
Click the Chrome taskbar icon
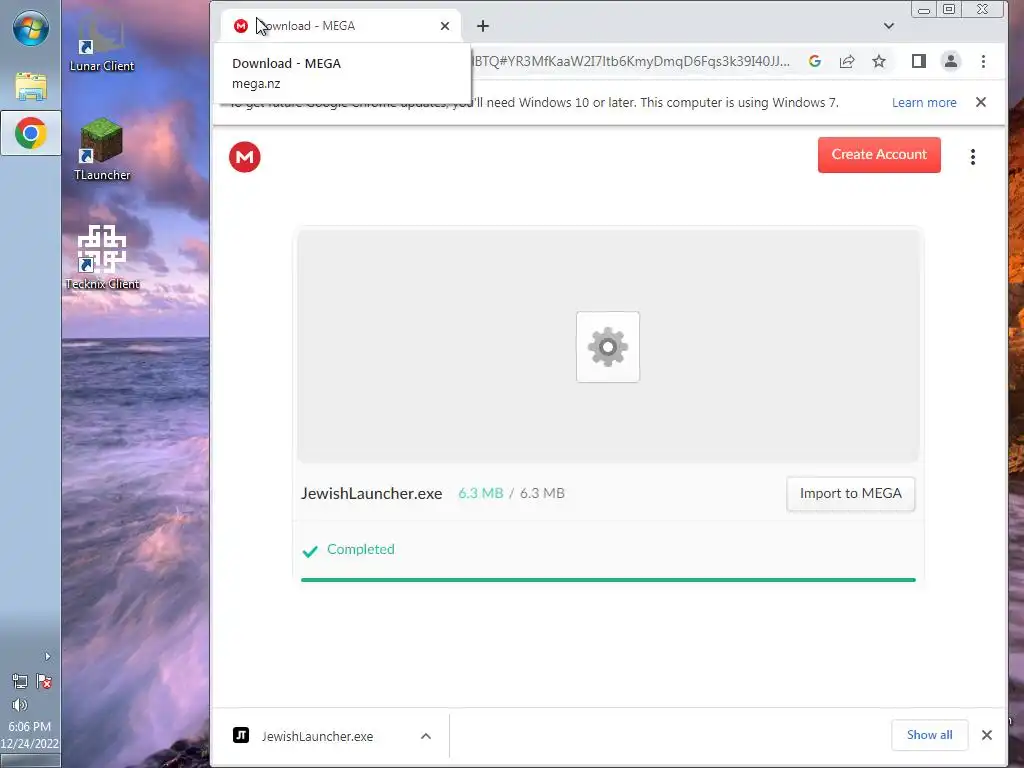coord(31,133)
